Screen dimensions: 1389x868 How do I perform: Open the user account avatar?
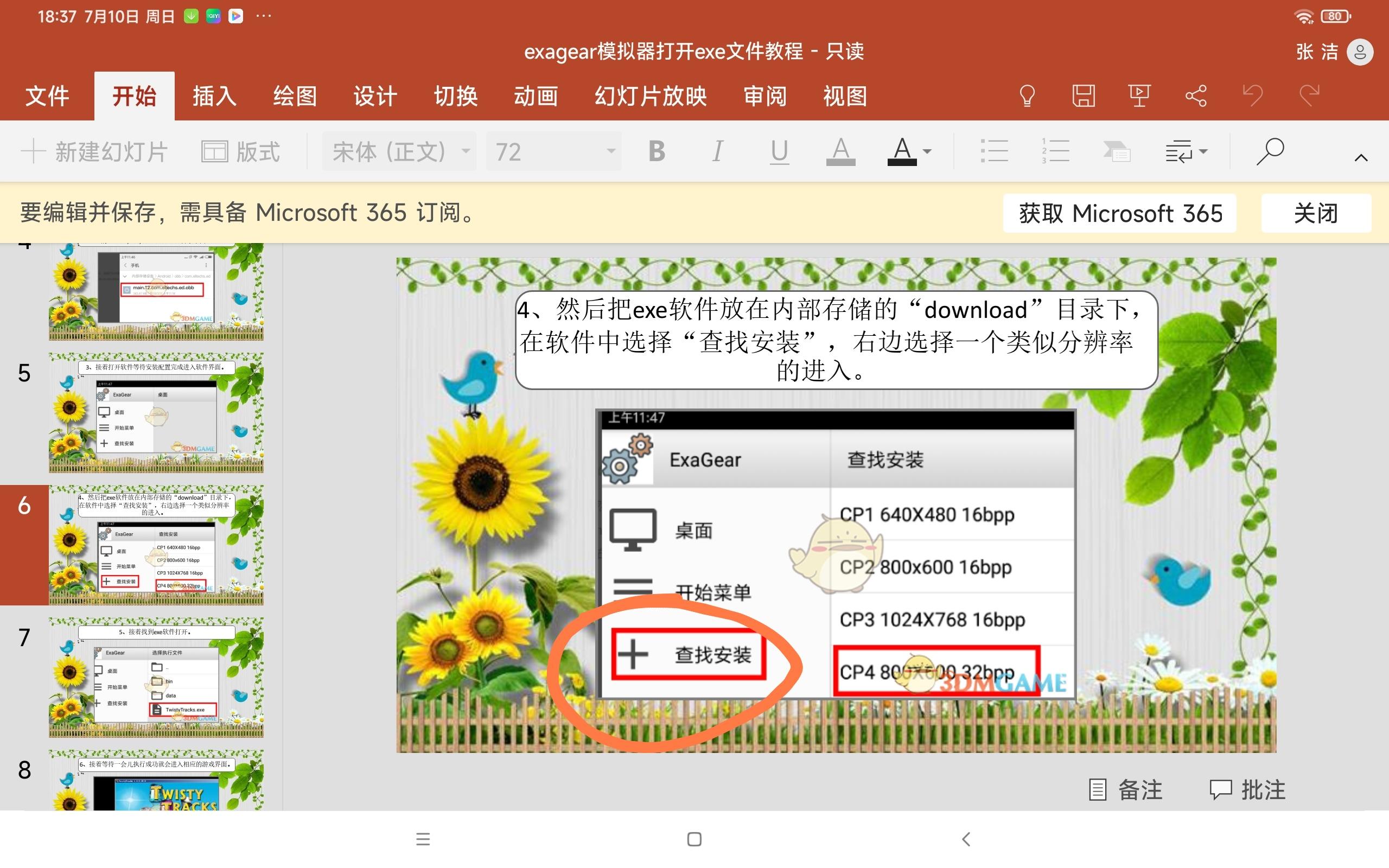click(1360, 52)
